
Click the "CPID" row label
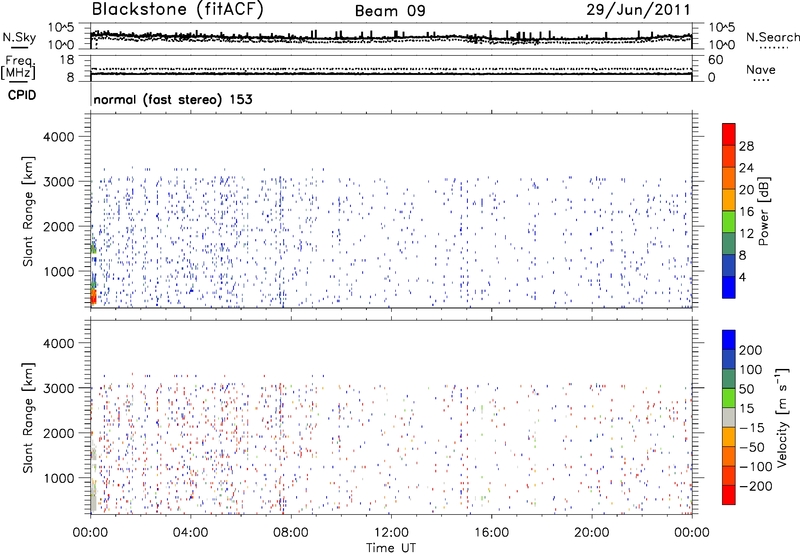click(22, 95)
